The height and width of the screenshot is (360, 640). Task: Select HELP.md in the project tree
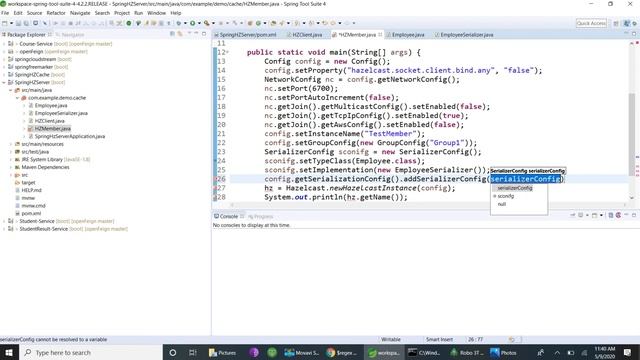pos(31,190)
